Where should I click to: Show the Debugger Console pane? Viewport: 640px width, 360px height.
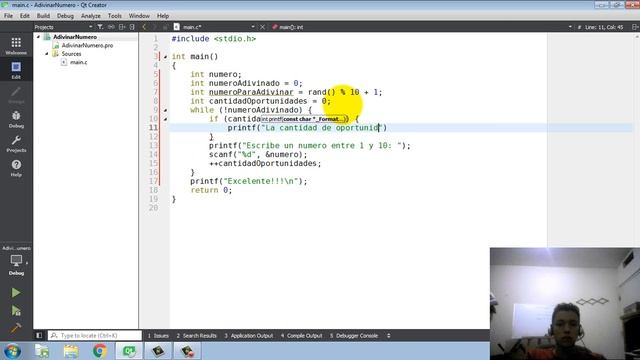[x=354, y=336]
